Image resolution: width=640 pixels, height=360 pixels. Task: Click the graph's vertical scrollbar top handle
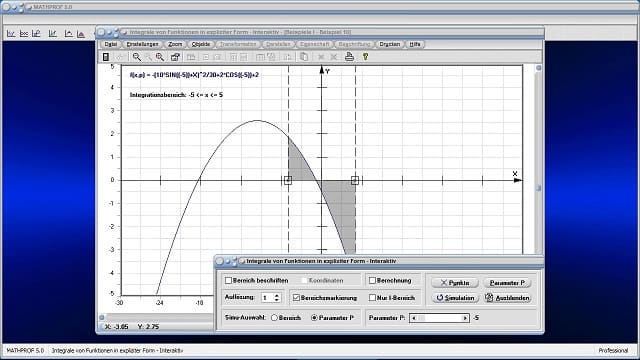click(x=538, y=68)
